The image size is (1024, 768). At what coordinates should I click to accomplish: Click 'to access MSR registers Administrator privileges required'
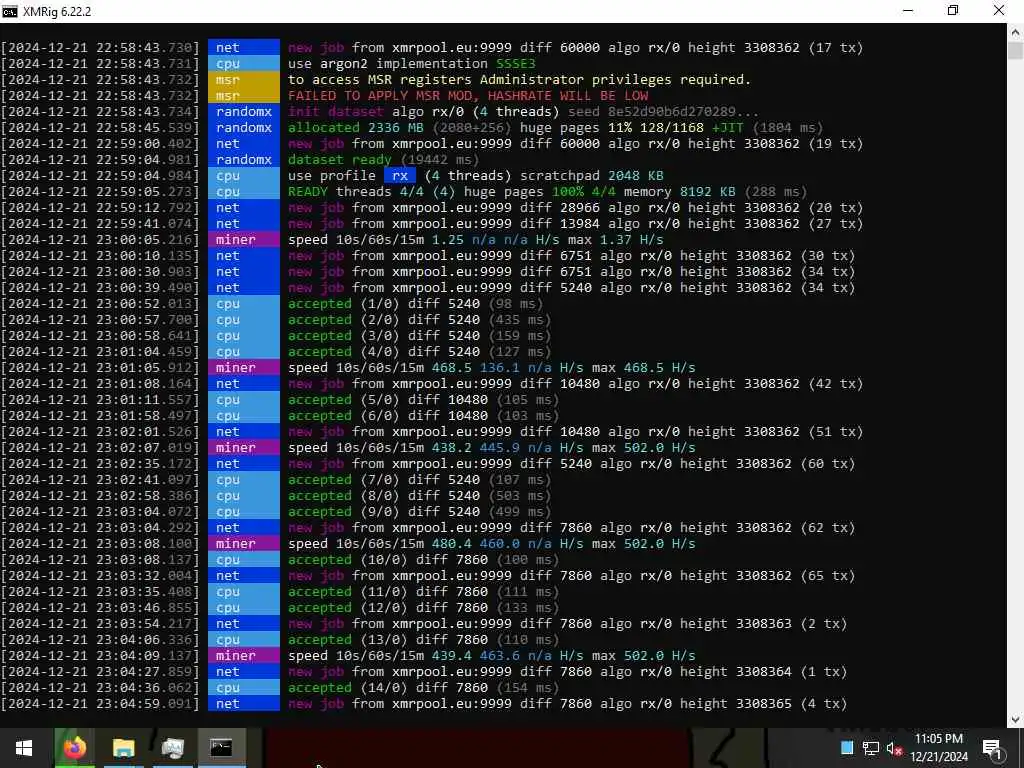(x=519, y=80)
